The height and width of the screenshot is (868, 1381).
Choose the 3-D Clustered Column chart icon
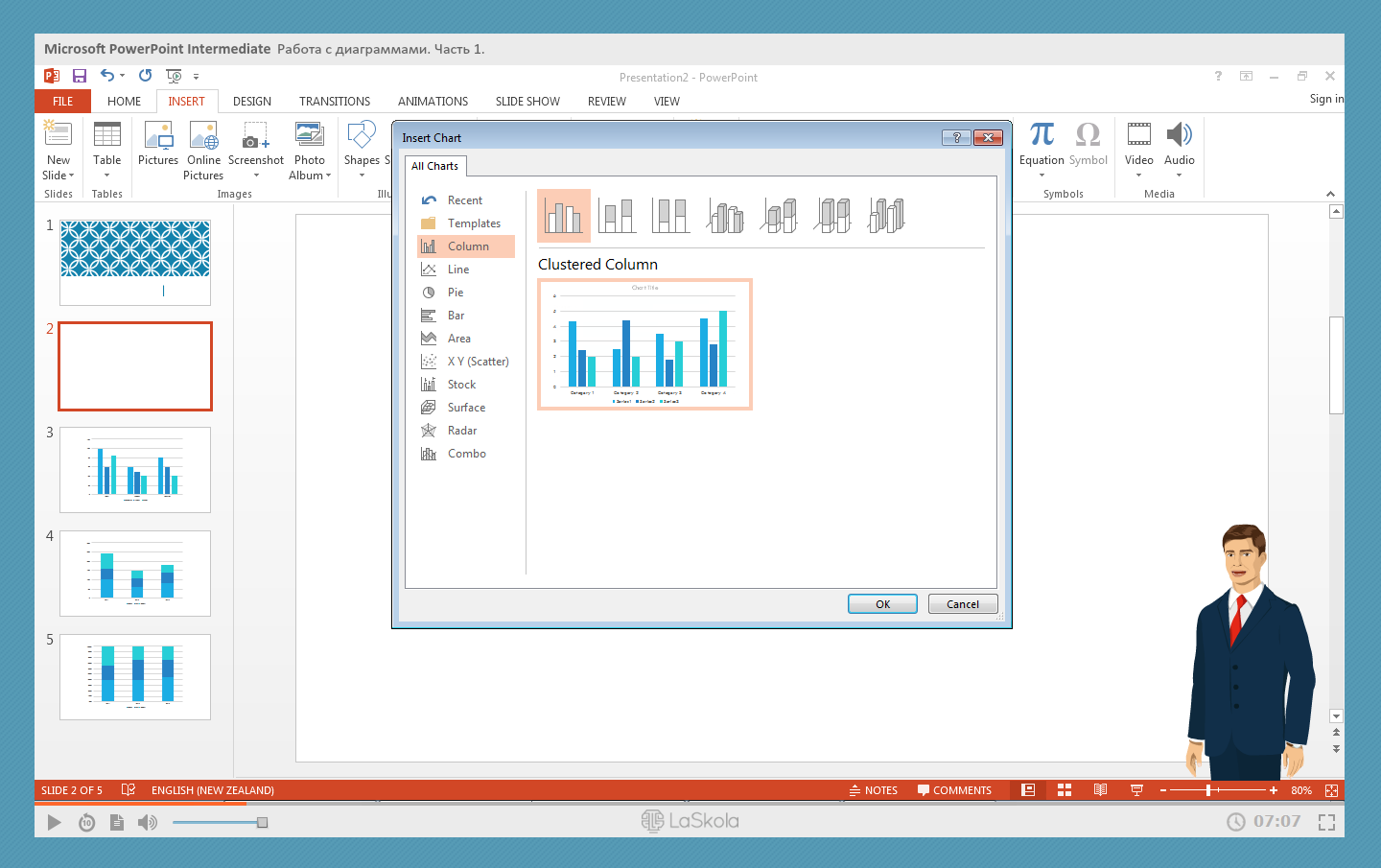(725, 216)
